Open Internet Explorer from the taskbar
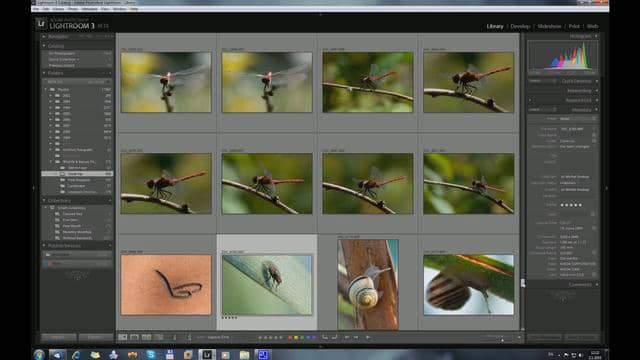640x360 pixels. click(x=76, y=354)
